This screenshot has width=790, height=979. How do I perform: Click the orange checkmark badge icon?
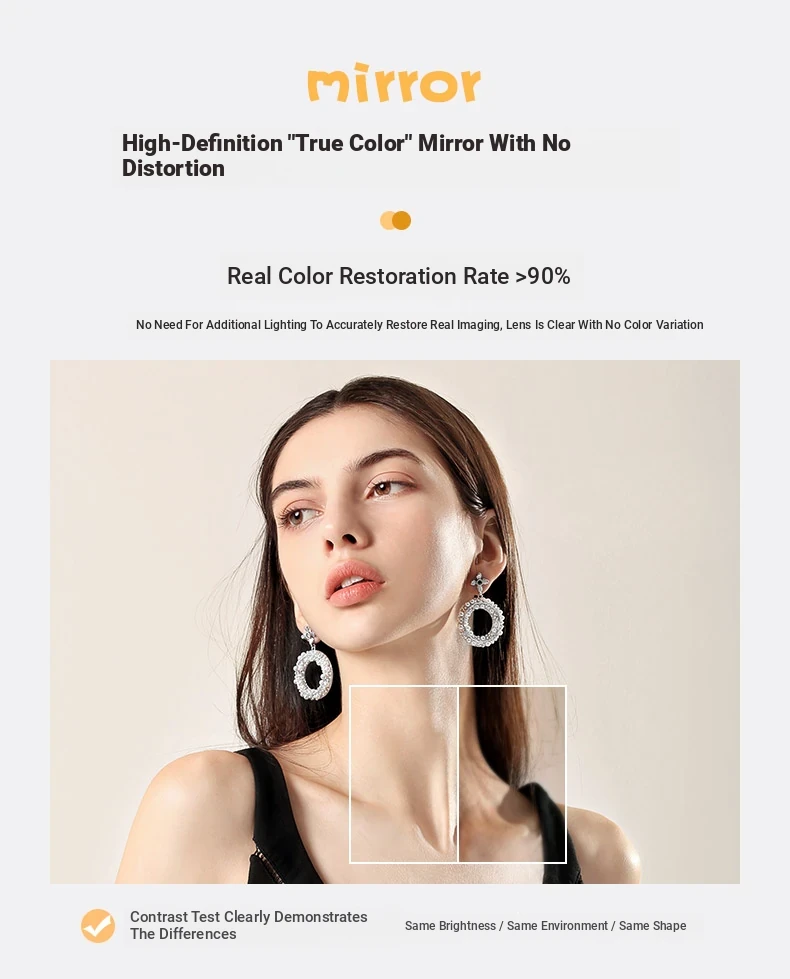(98, 925)
